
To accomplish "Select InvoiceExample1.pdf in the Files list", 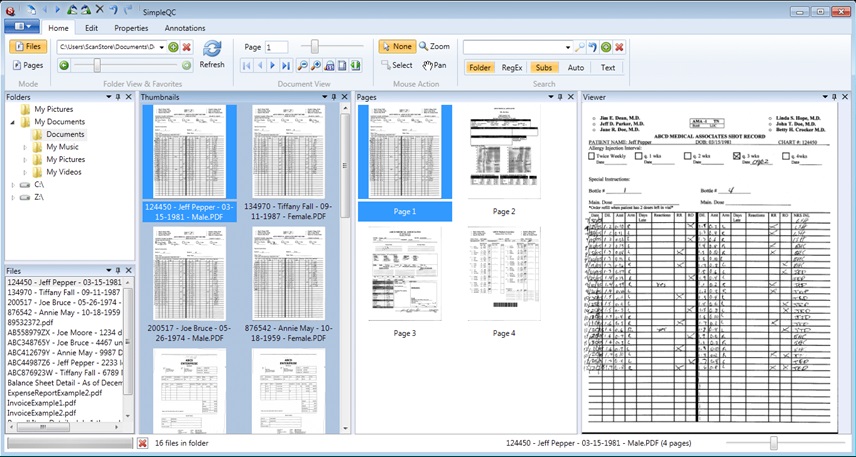I will (41, 403).
